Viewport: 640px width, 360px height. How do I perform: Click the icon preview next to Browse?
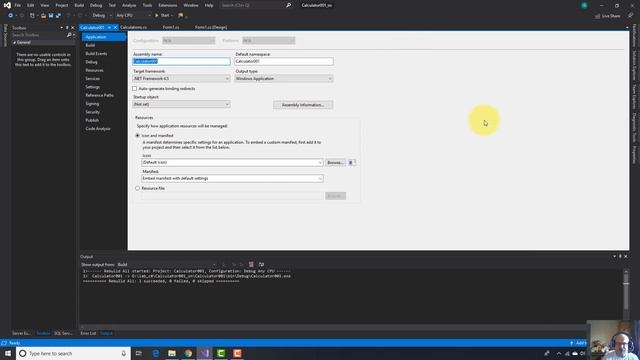(x=352, y=162)
